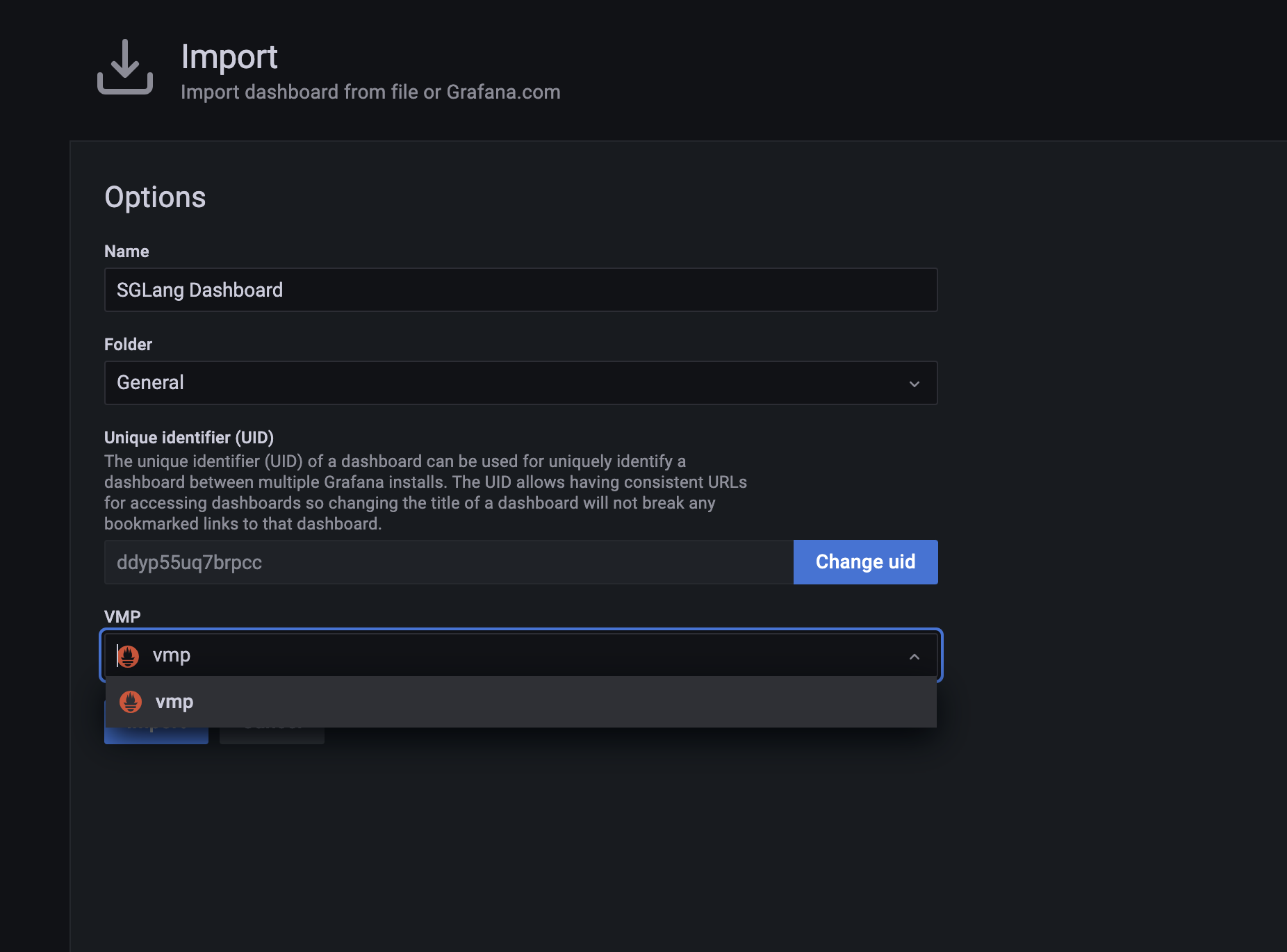The height and width of the screenshot is (952, 1287).
Task: Click the Options heading
Action: 155,197
